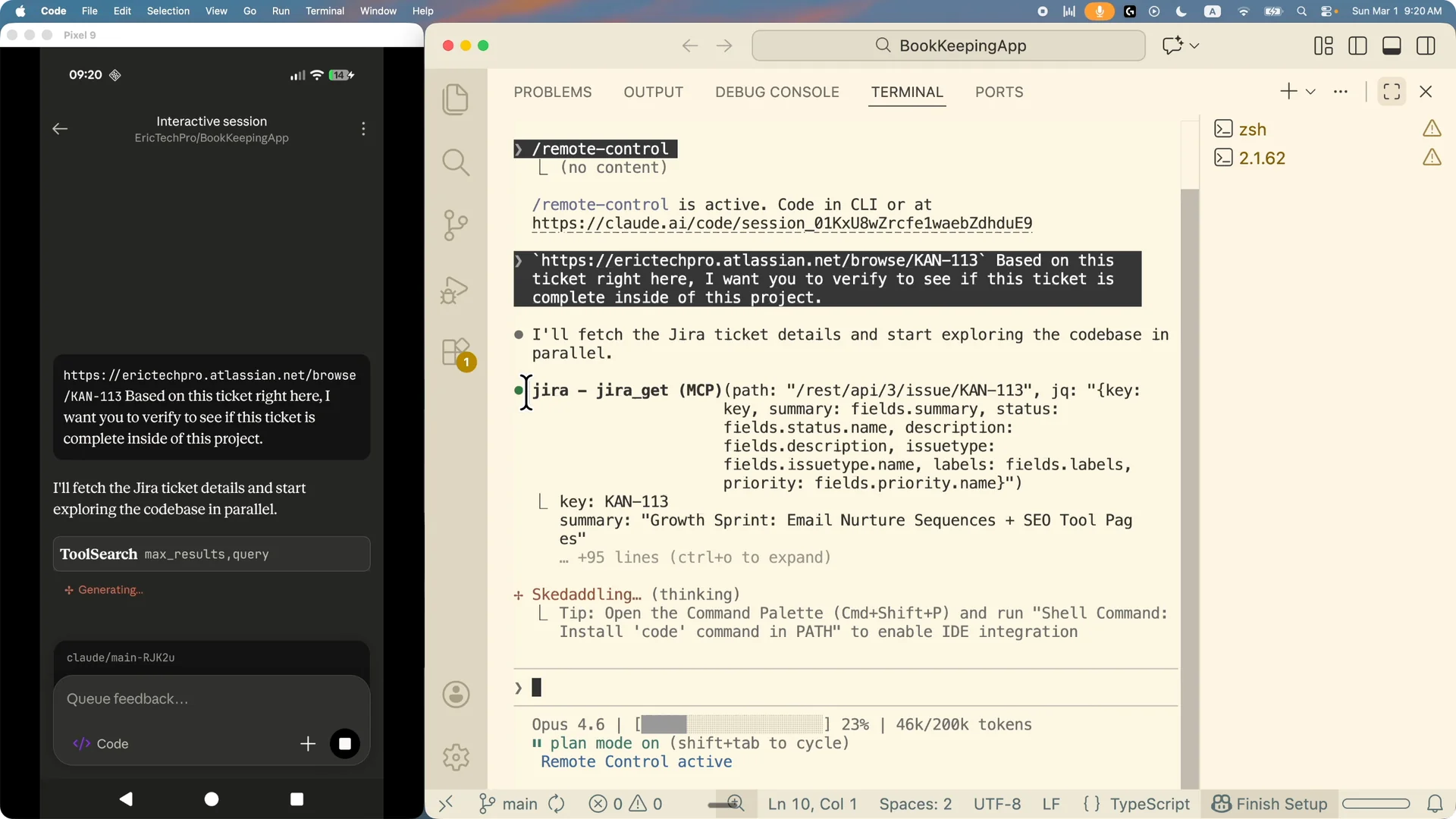Toggle maximized panel size
Image resolution: width=1456 pixels, height=819 pixels.
pyautogui.click(x=1392, y=92)
